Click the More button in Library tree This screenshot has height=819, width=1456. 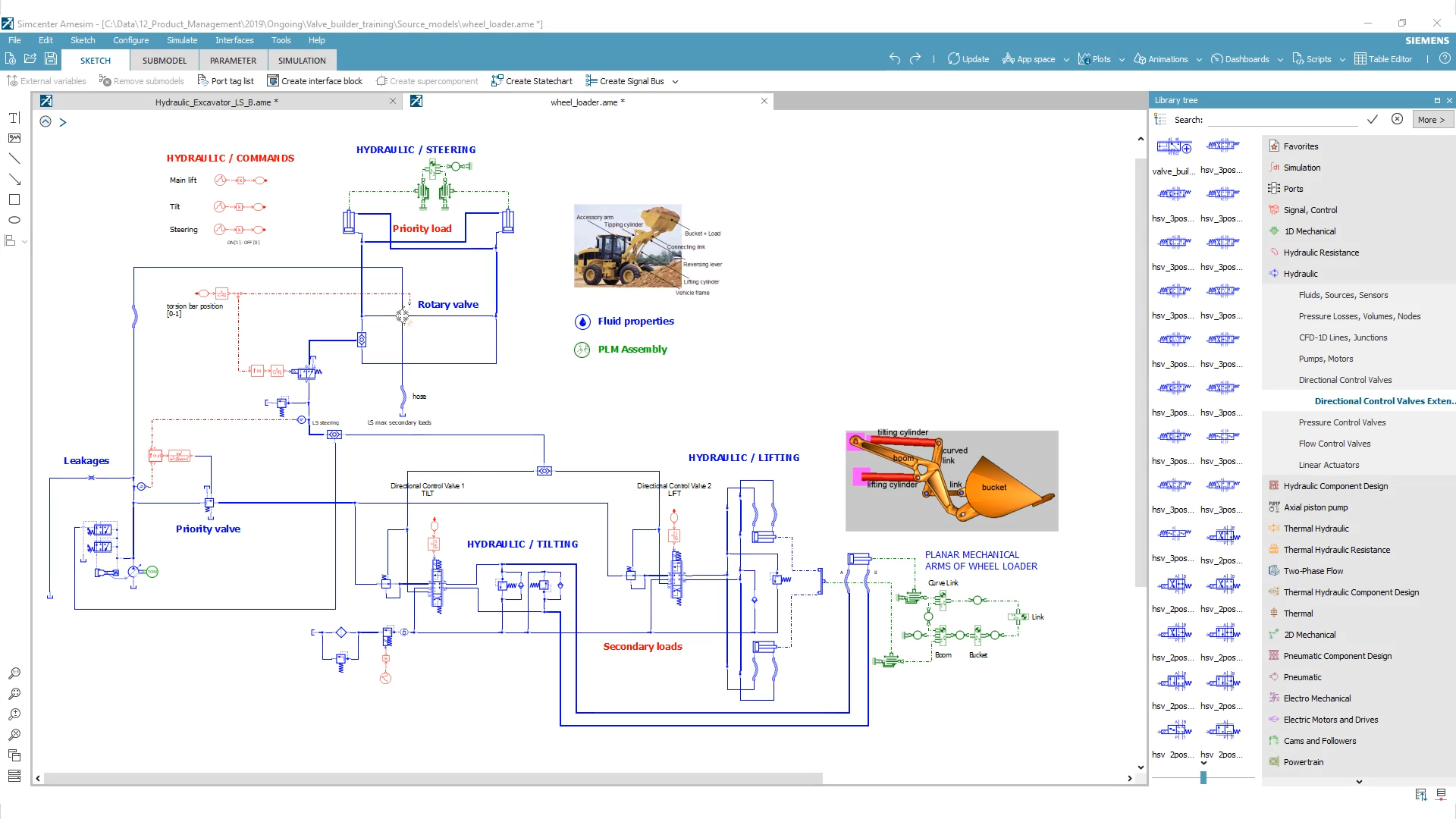pyautogui.click(x=1432, y=119)
